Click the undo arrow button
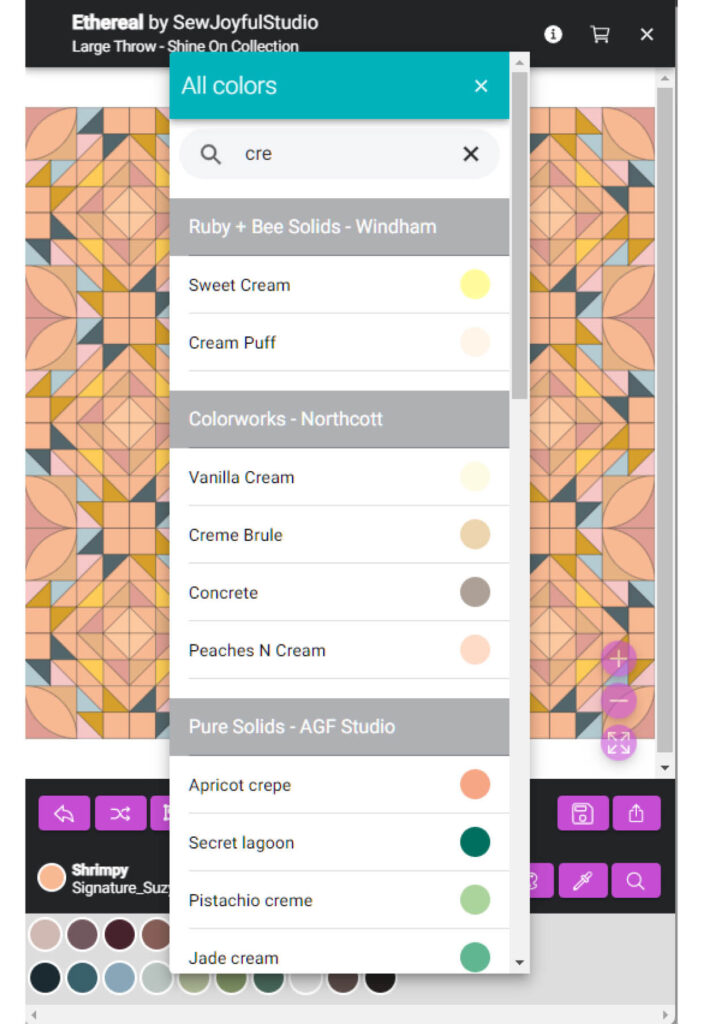703x1024 pixels. pyautogui.click(x=64, y=813)
